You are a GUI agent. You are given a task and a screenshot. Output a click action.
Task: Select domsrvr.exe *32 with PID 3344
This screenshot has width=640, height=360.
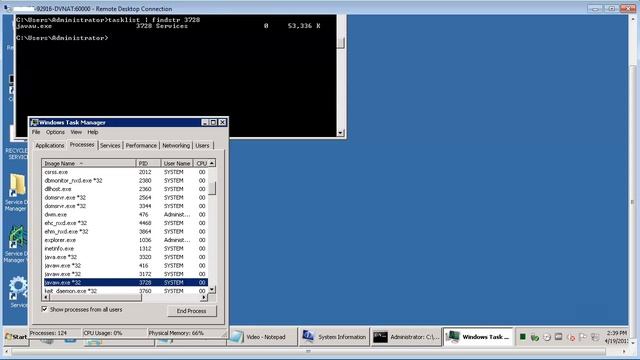tap(125, 206)
